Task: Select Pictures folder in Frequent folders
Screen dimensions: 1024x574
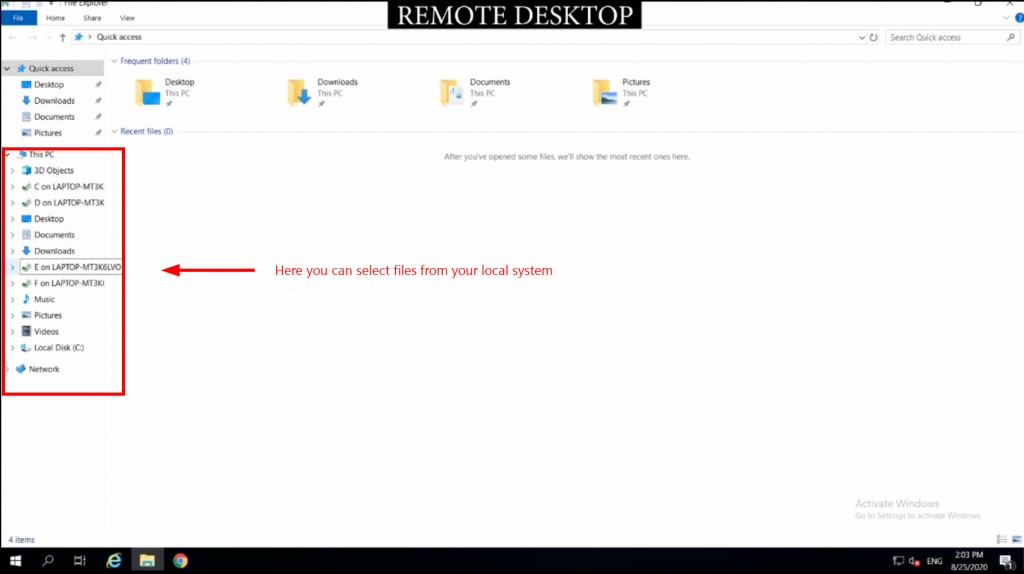Action: [622, 92]
